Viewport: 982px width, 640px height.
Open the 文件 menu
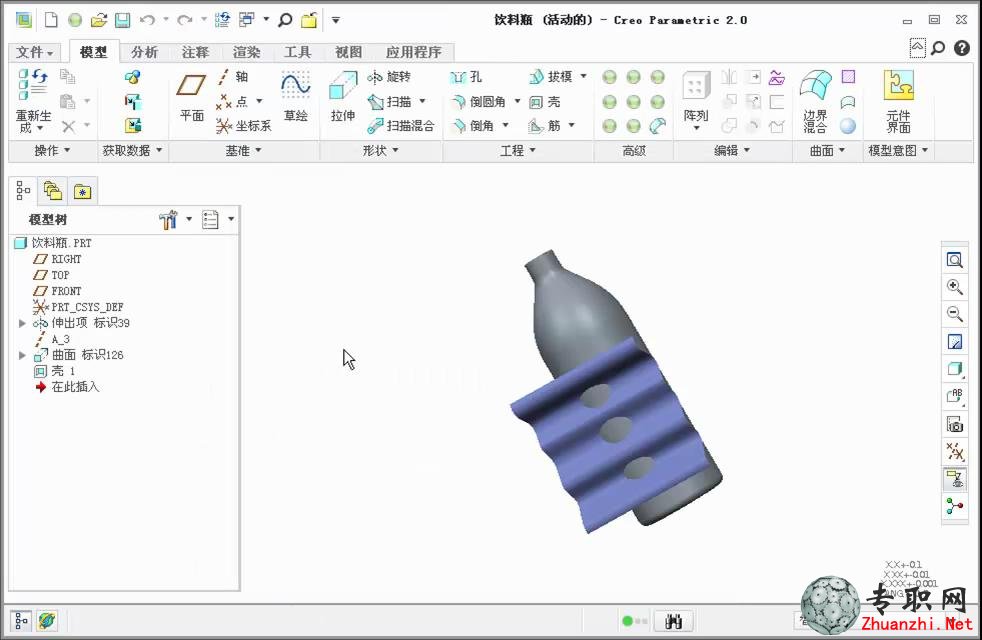[34, 52]
